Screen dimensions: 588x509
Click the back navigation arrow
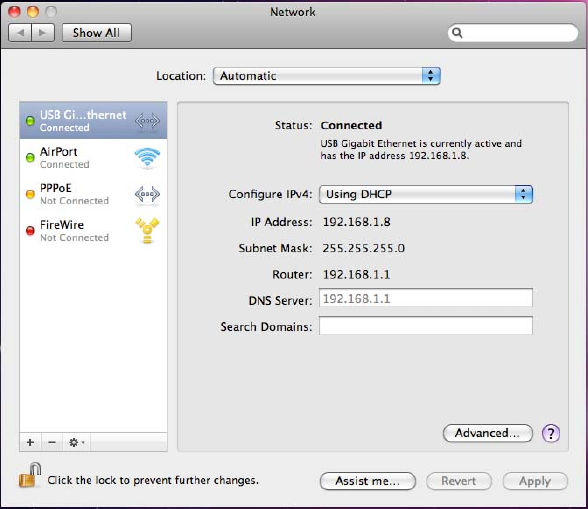tap(20, 33)
